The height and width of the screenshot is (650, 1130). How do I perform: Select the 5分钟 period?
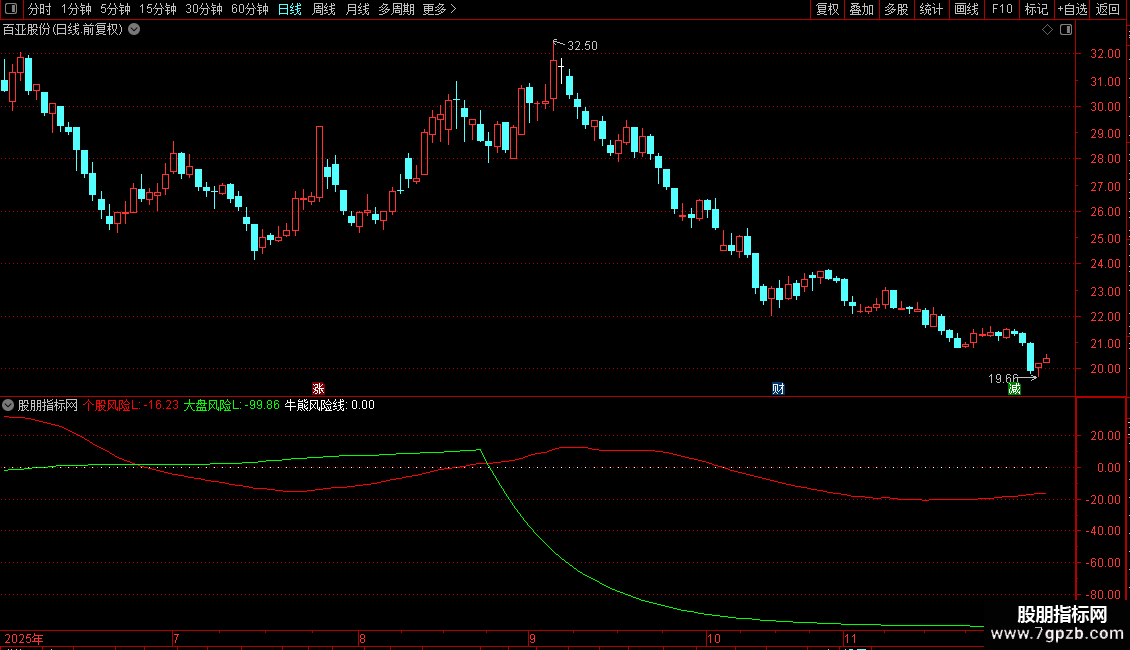point(115,9)
